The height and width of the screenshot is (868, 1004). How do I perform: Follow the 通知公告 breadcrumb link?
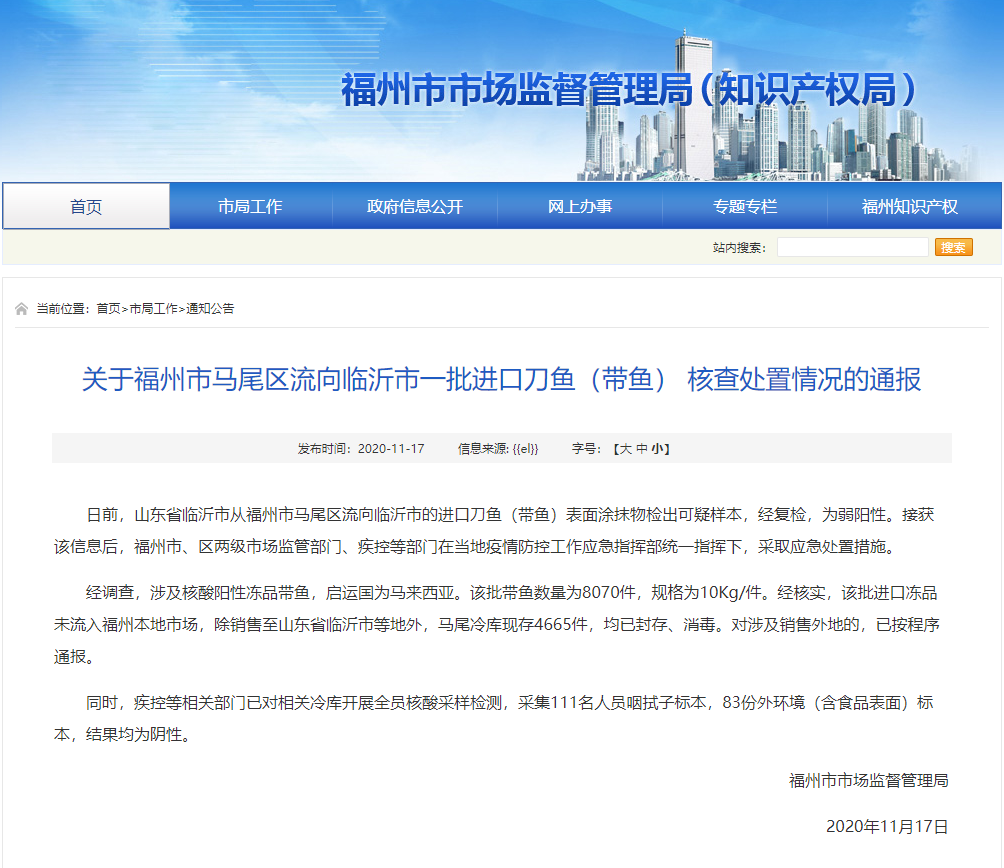(x=210, y=309)
